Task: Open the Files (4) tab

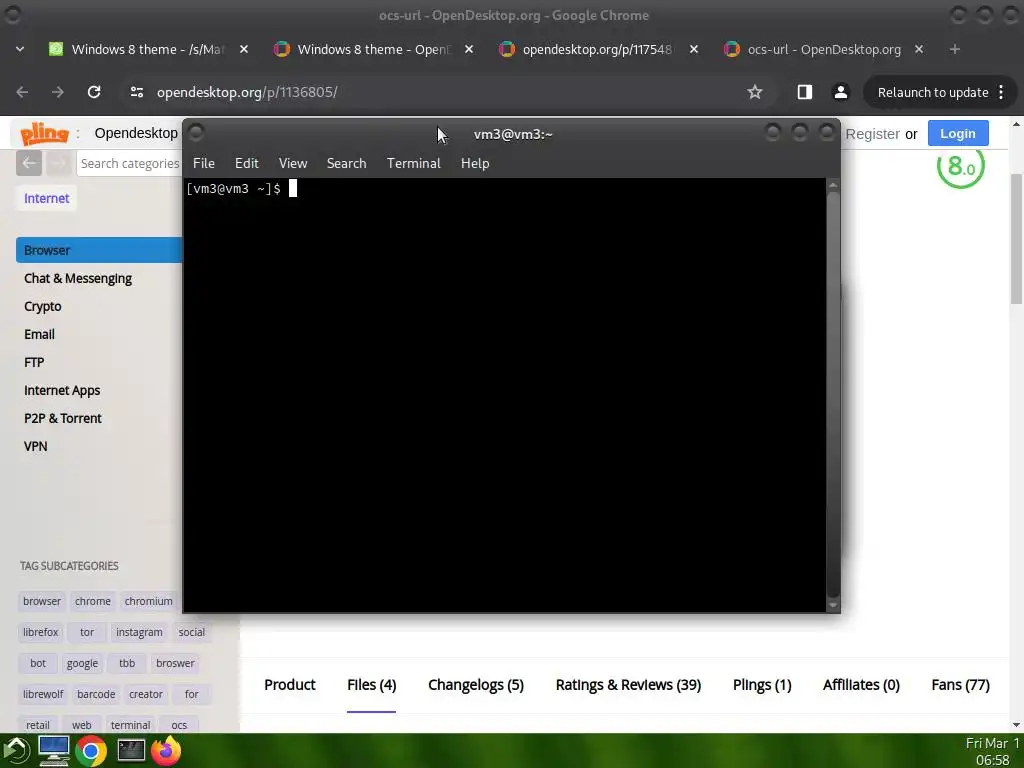Action: 372,685
